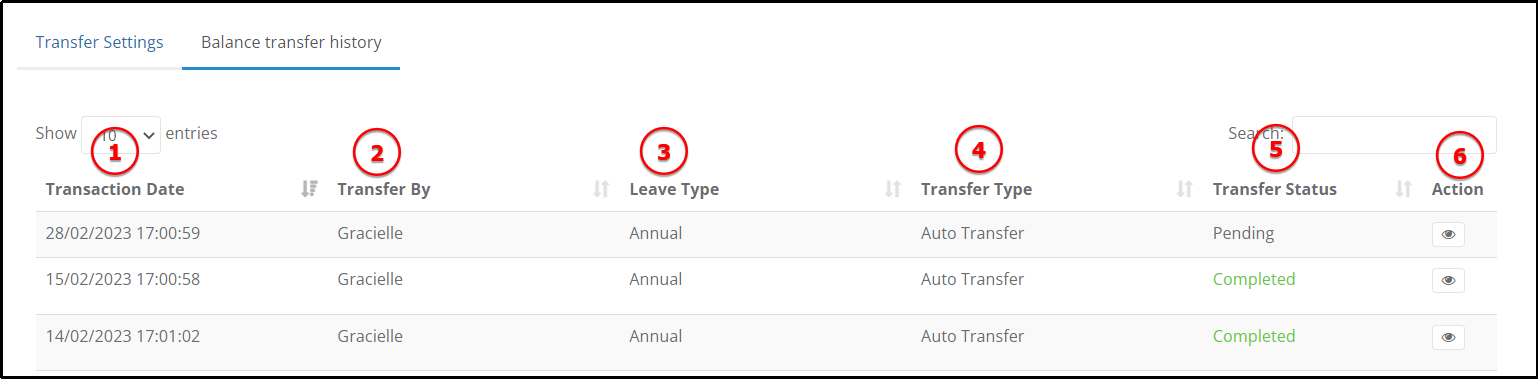This screenshot has width=1538, height=379.
Task: Sort by Leave Type sort arrows
Action: pyautogui.click(x=893, y=189)
